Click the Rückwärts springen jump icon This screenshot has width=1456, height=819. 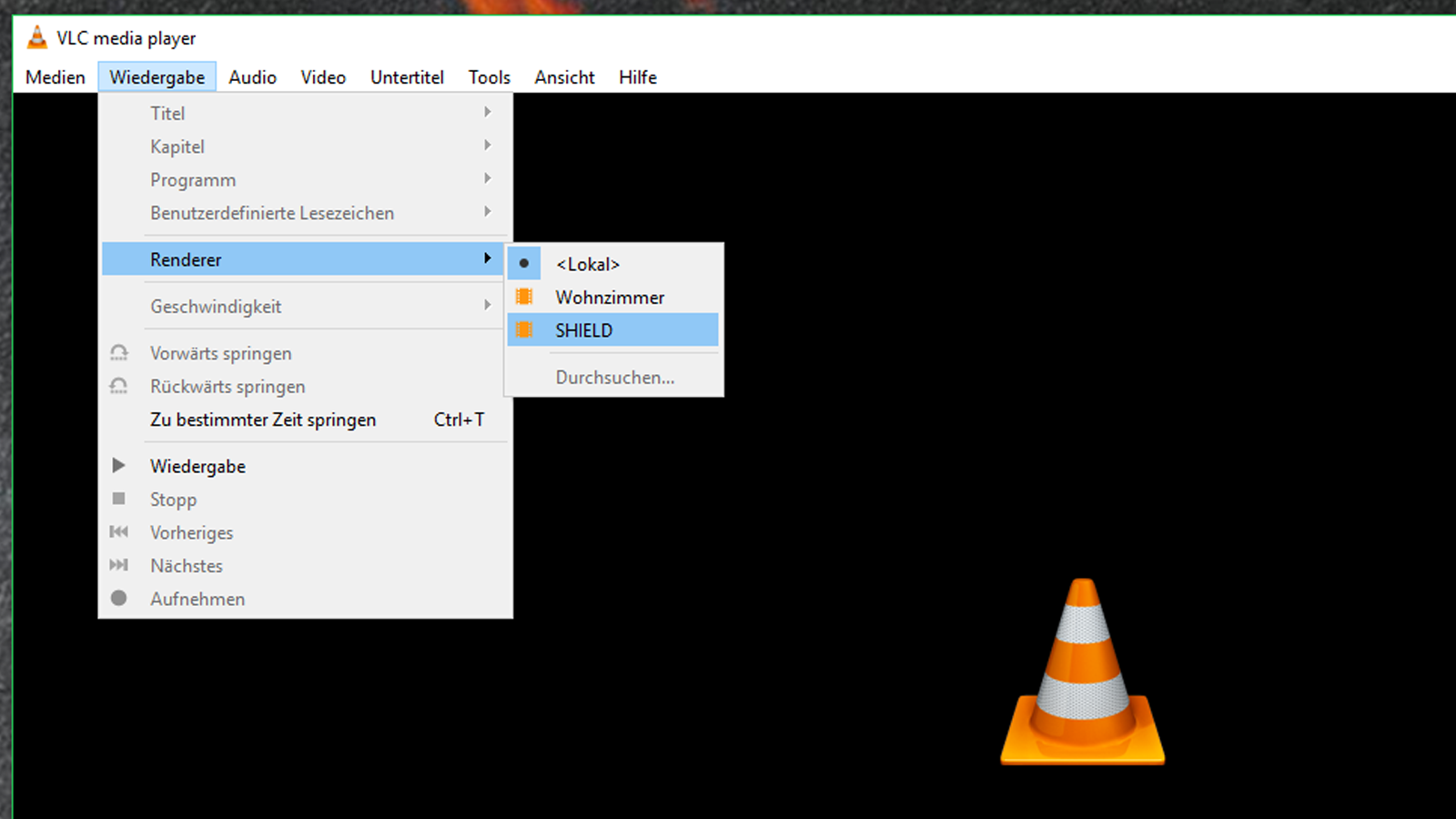(118, 386)
